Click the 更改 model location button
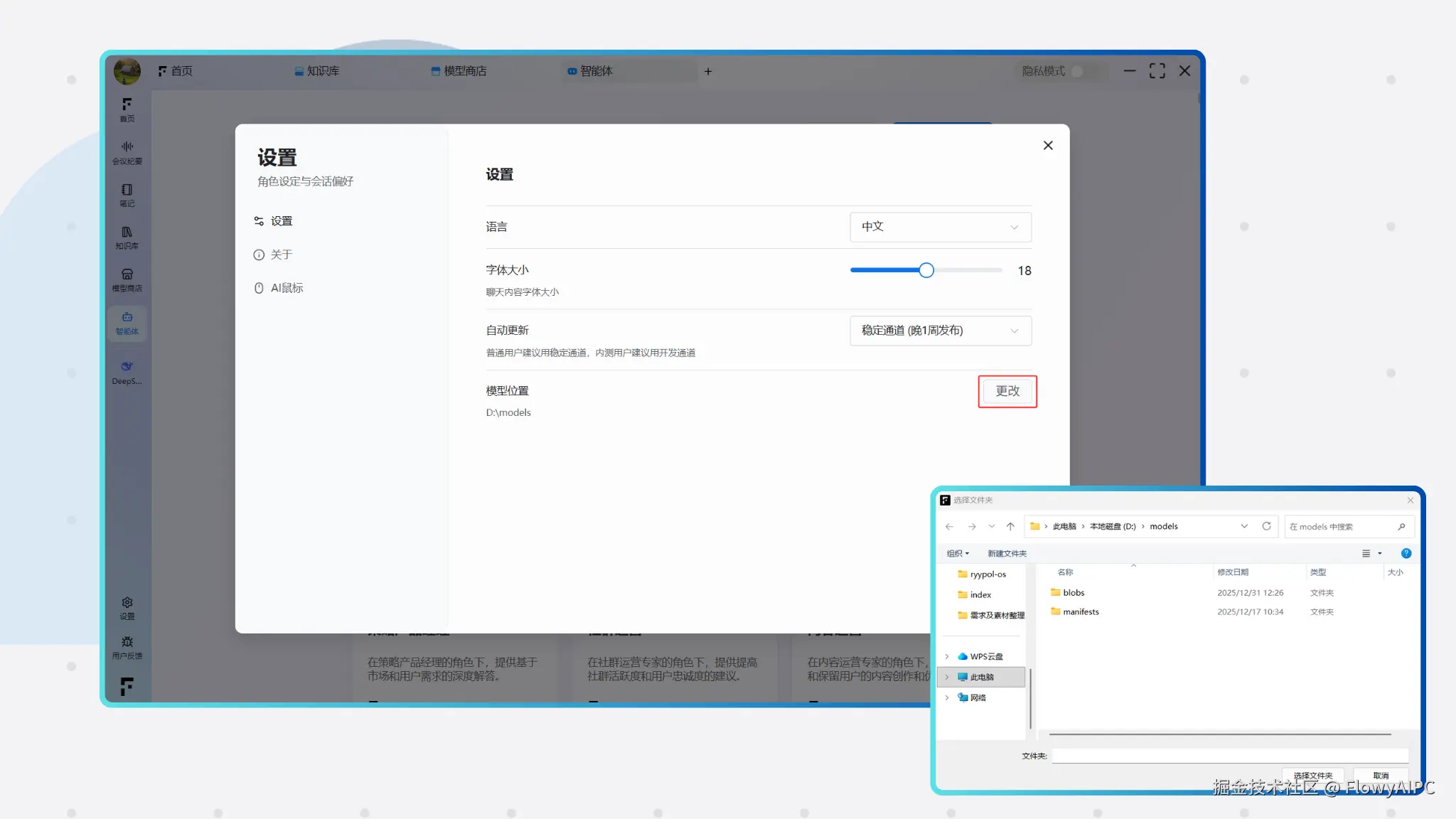Screen dimensions: 1456x819 click(1007, 391)
